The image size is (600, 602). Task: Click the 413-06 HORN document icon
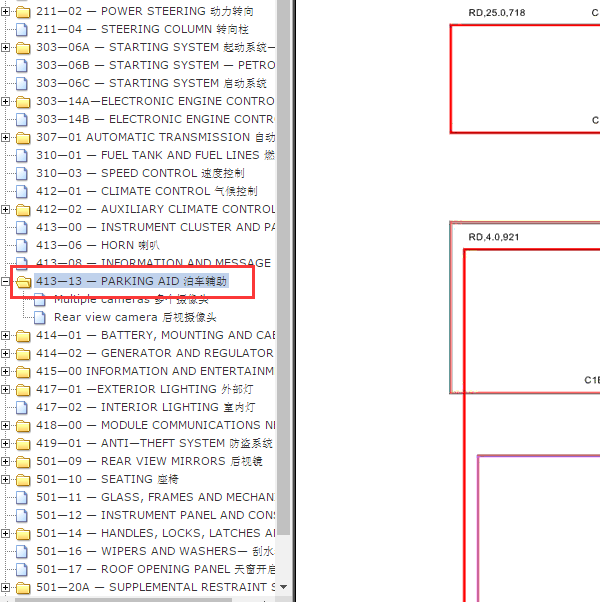(22, 245)
